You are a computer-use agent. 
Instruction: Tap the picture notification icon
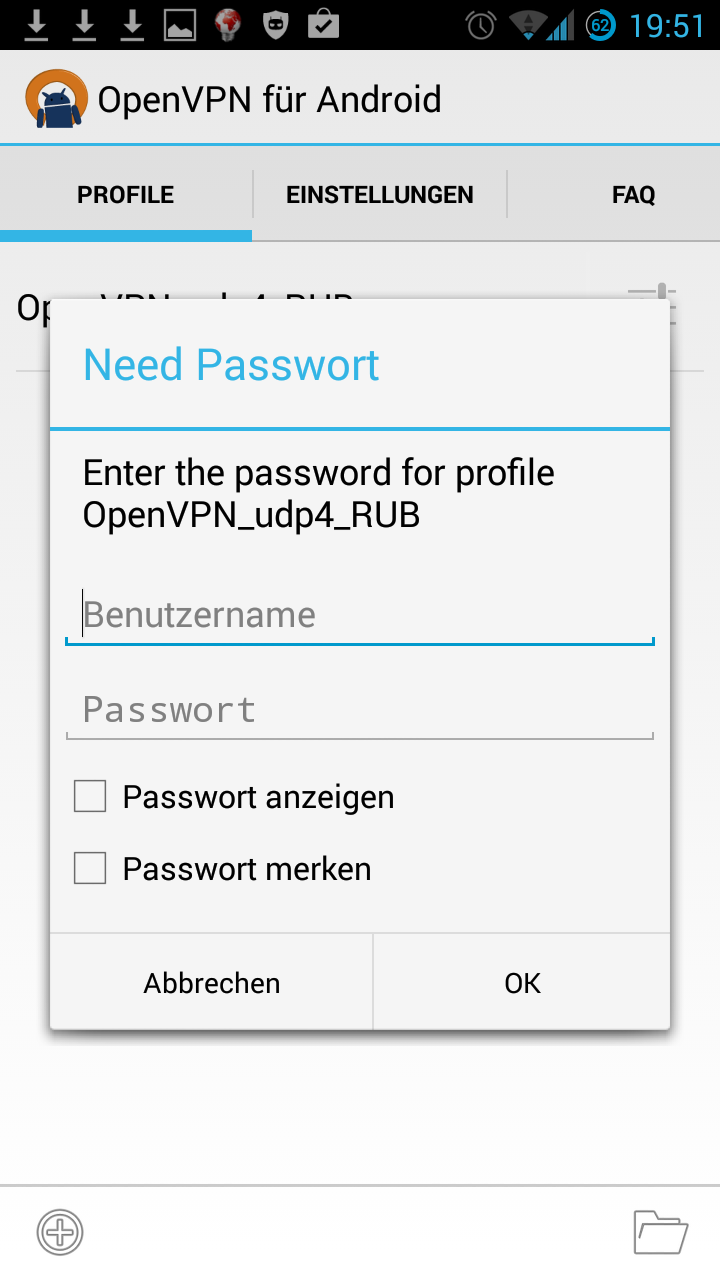click(x=180, y=25)
